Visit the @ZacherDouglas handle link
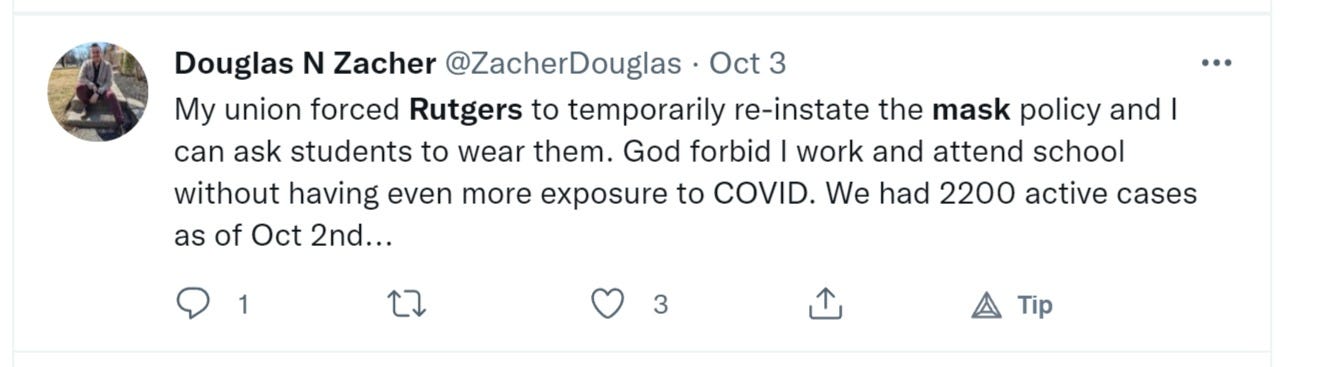The width and height of the screenshot is (1327, 367). (562, 63)
